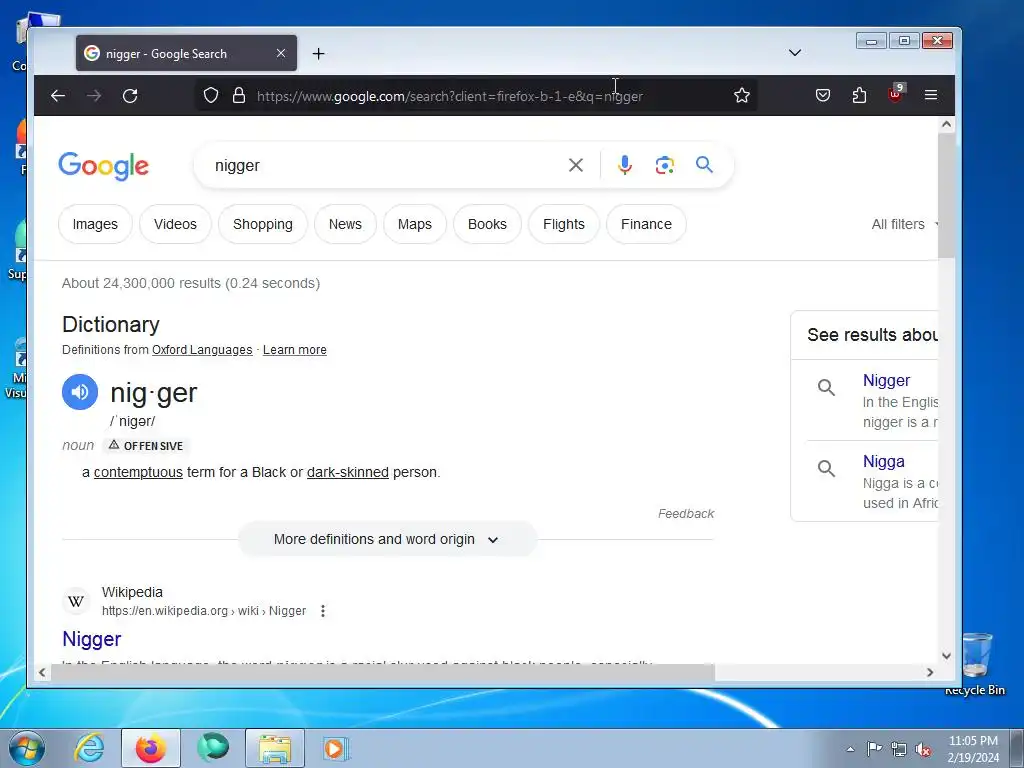The height and width of the screenshot is (768, 1024).
Task: Open the media player taskbar icon
Action: (x=336, y=748)
